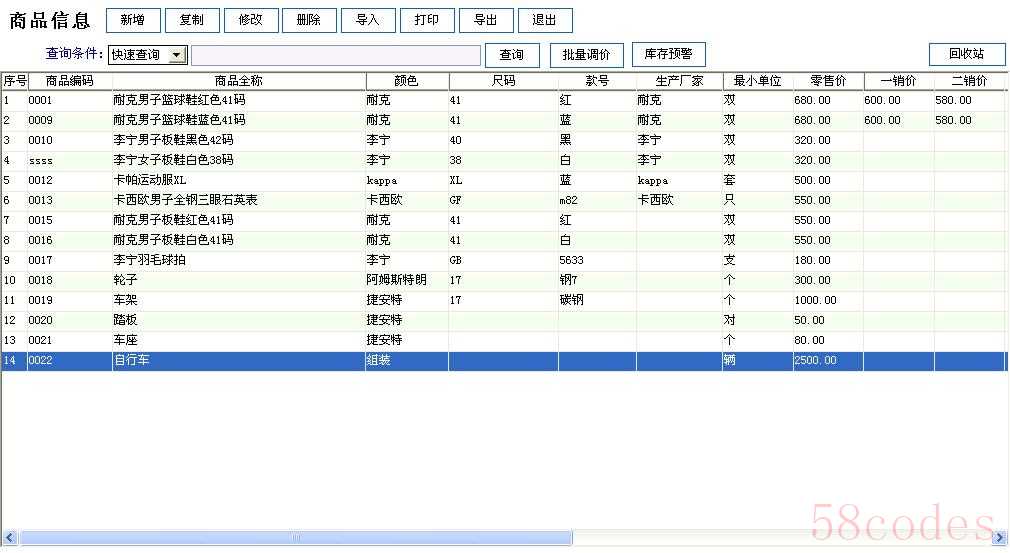Click the horizontal scrollbar thumb
The width and height of the screenshot is (1010, 553).
pyautogui.click(x=296, y=538)
